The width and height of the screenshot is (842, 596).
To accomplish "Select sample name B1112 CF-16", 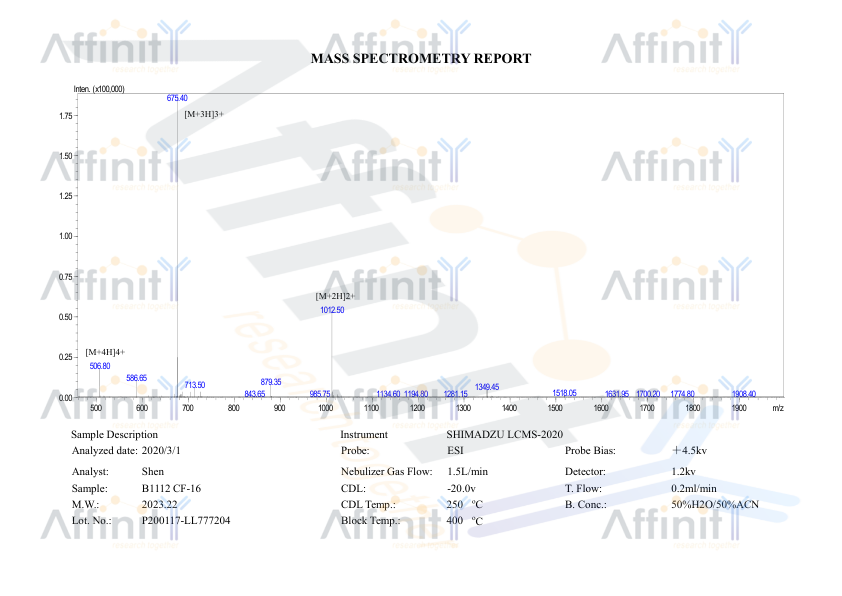I will click(x=171, y=488).
